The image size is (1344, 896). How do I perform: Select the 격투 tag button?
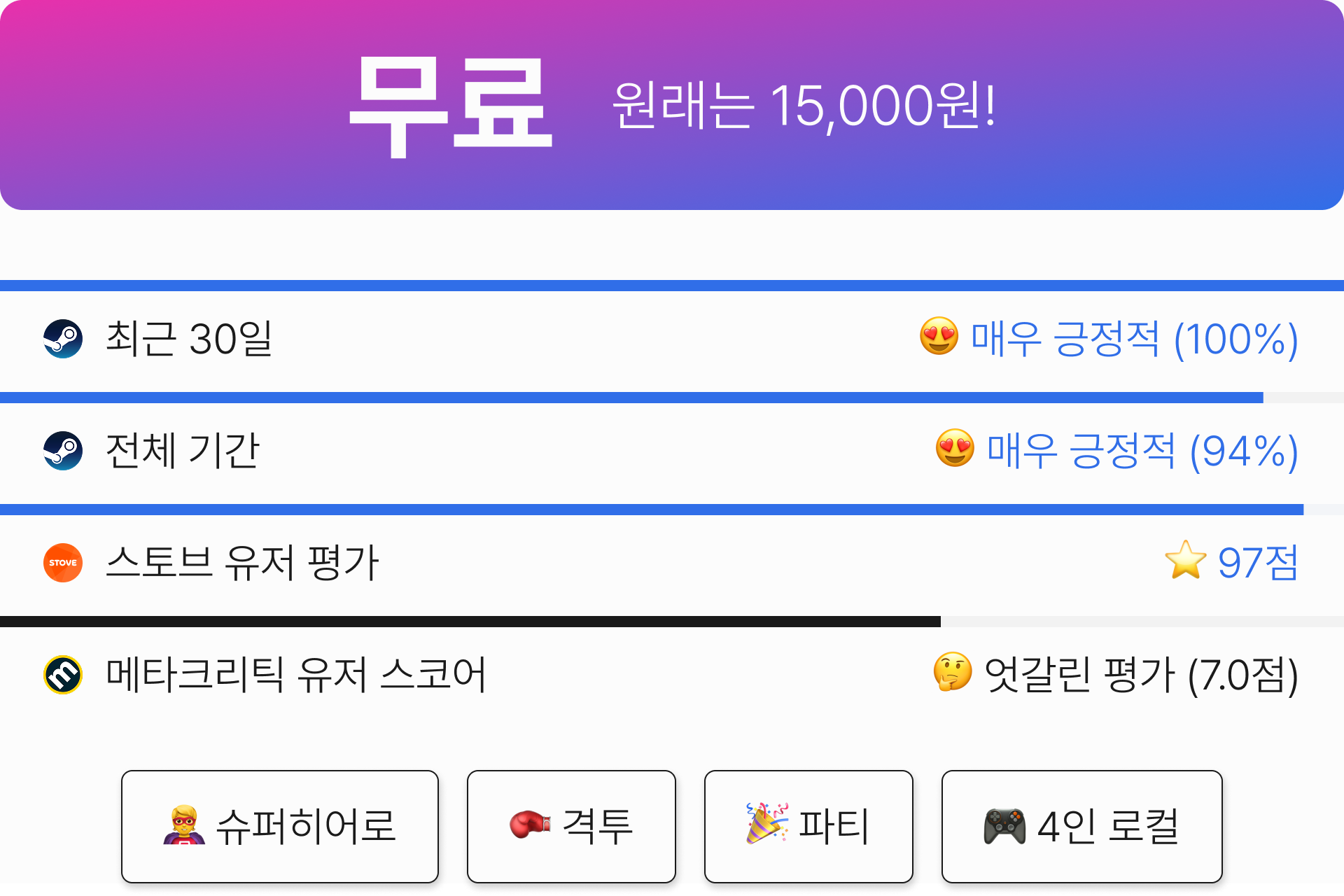pyautogui.click(x=571, y=827)
